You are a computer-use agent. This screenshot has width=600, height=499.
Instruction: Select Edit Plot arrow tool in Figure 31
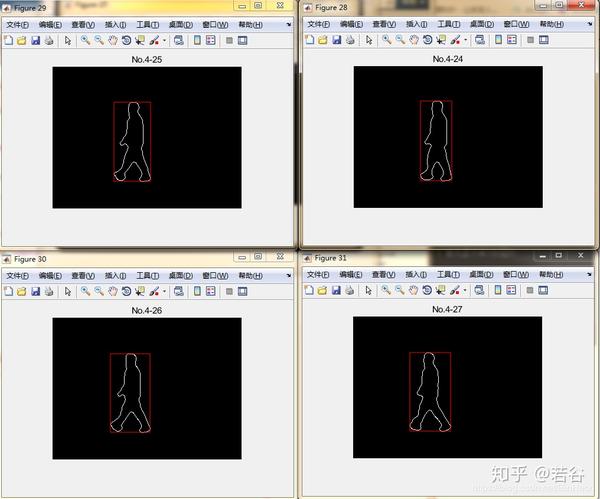(x=368, y=290)
